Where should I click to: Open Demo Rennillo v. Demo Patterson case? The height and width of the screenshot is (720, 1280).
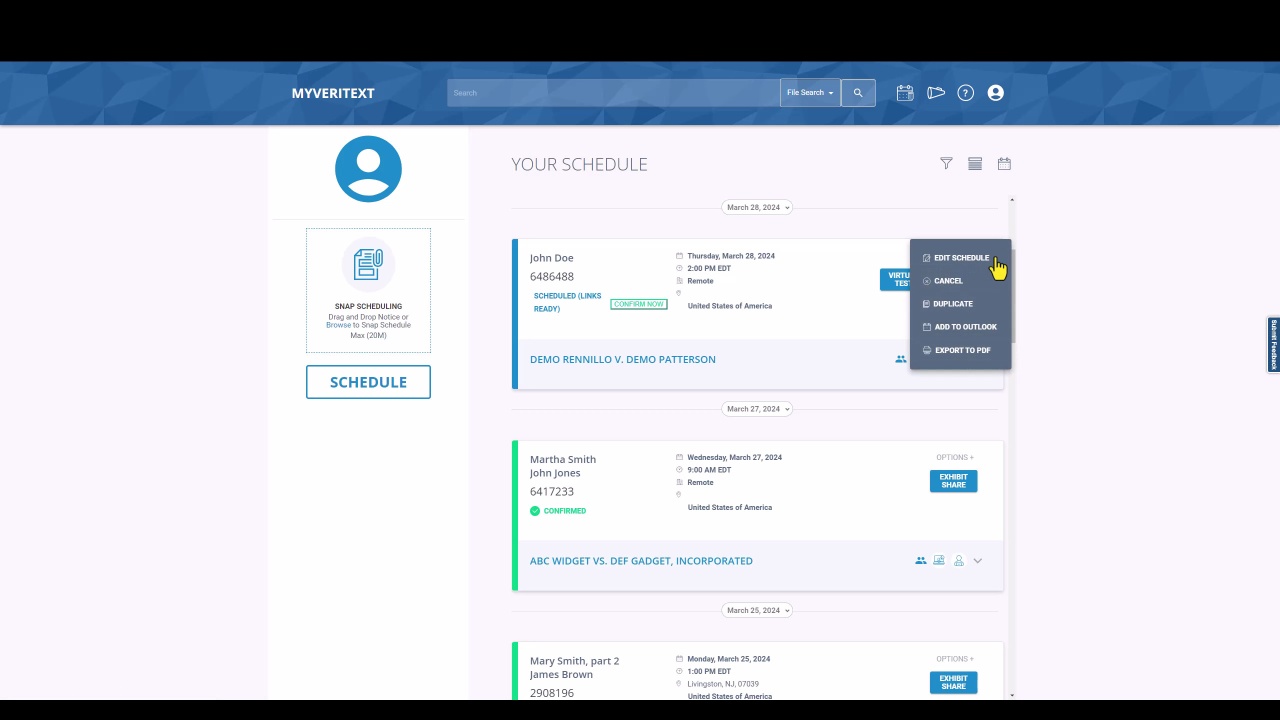623,359
